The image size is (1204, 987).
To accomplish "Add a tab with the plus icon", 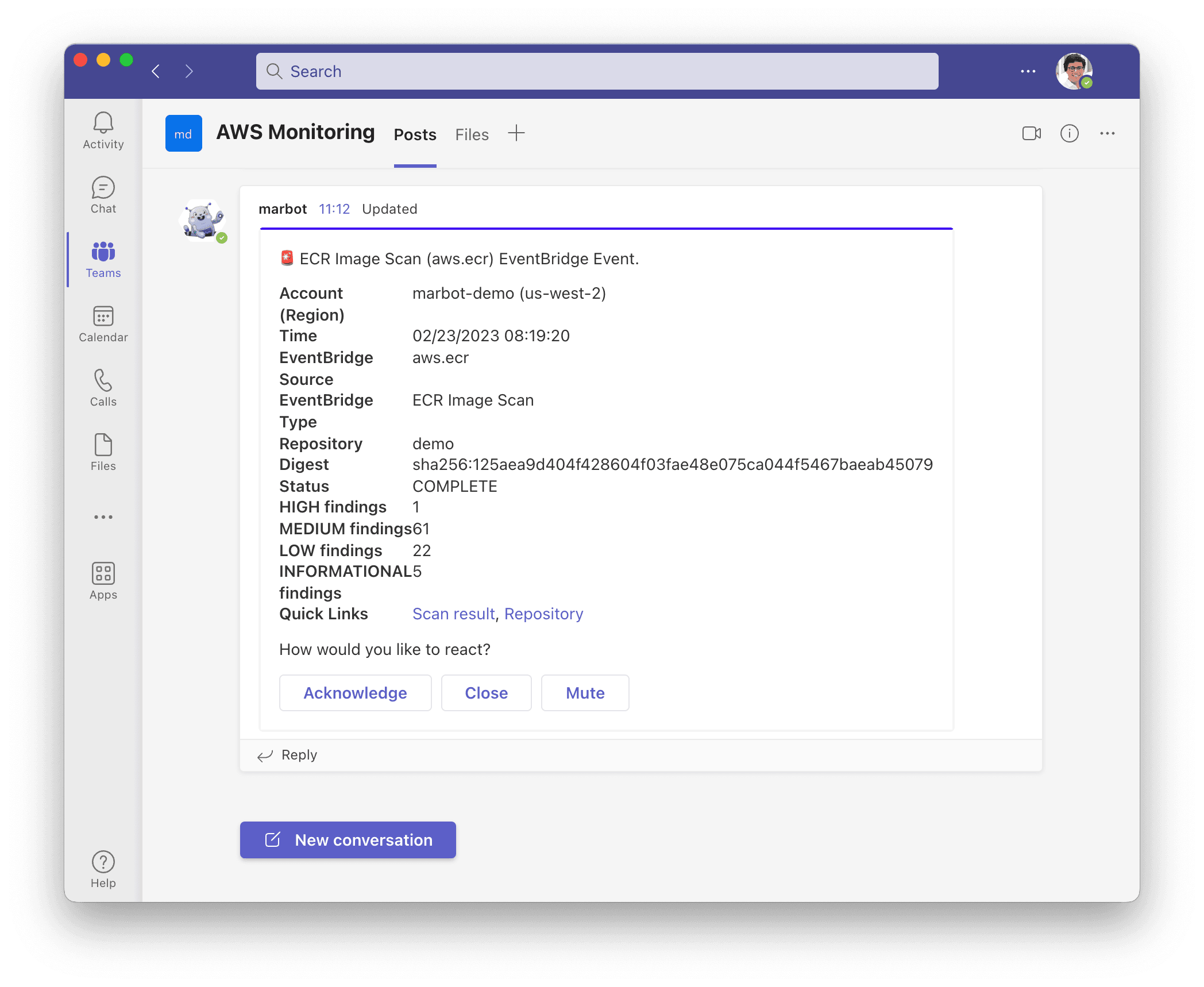I will [516, 133].
